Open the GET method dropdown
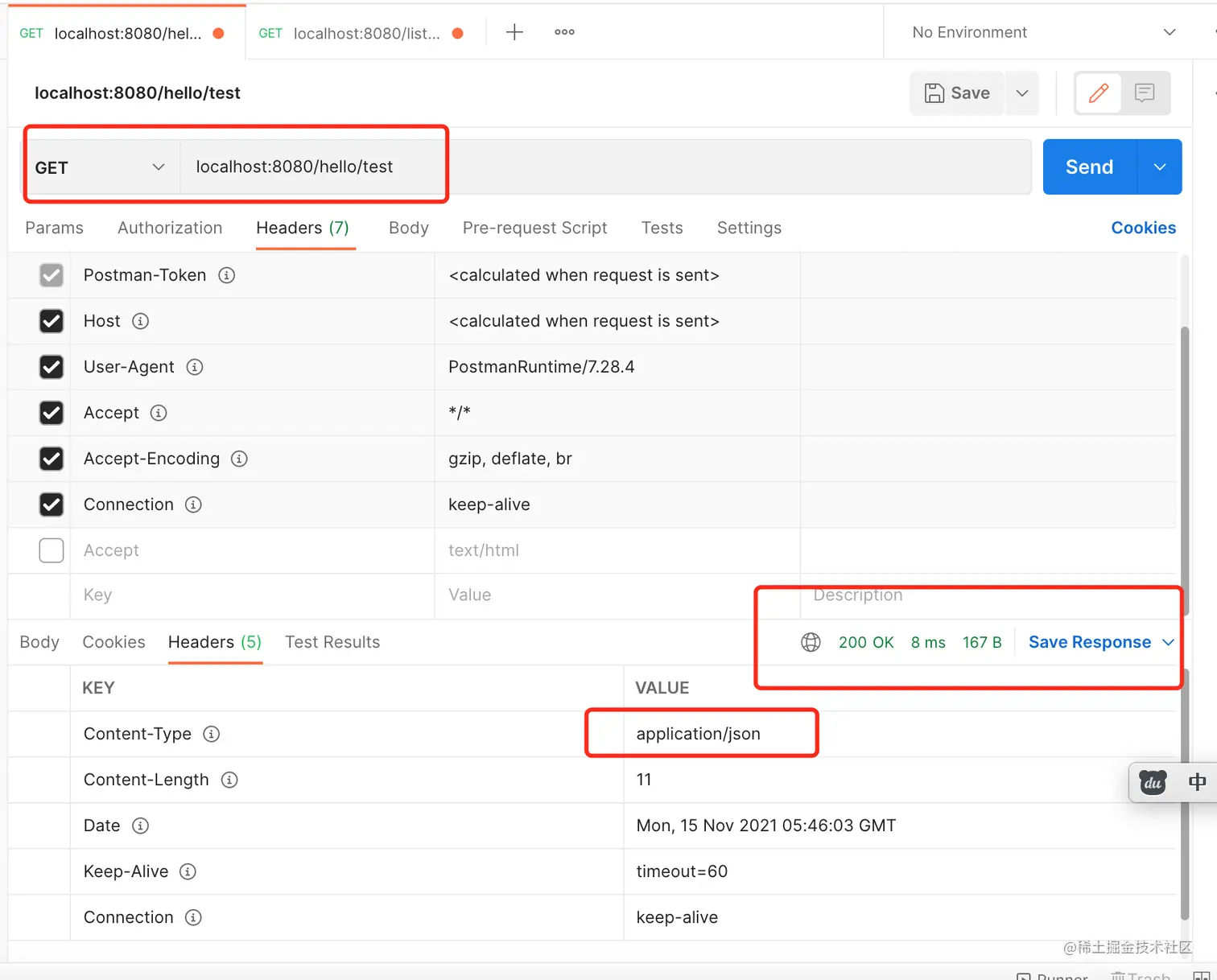 (98, 167)
